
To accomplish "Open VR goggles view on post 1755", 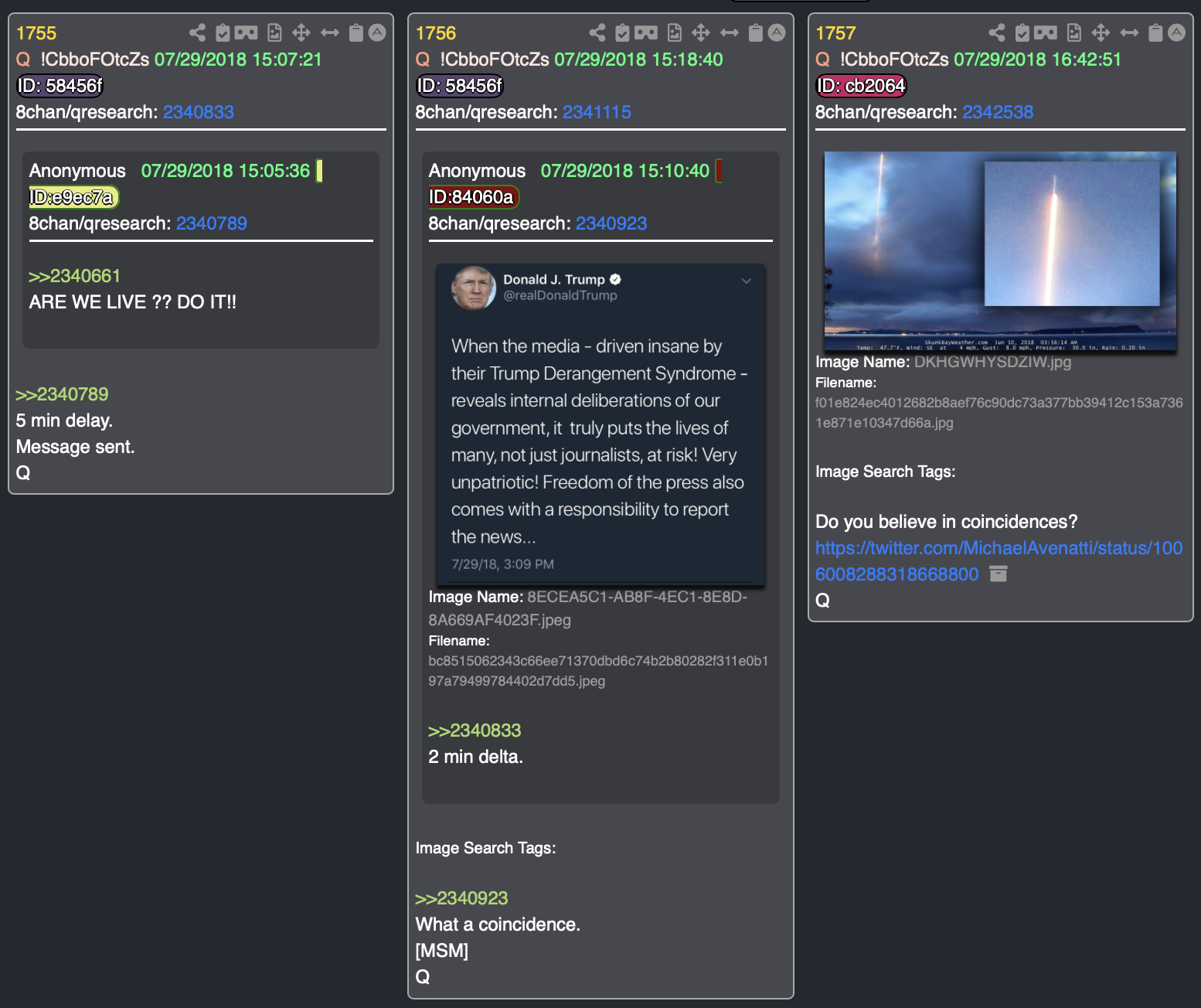I will pos(247,32).
